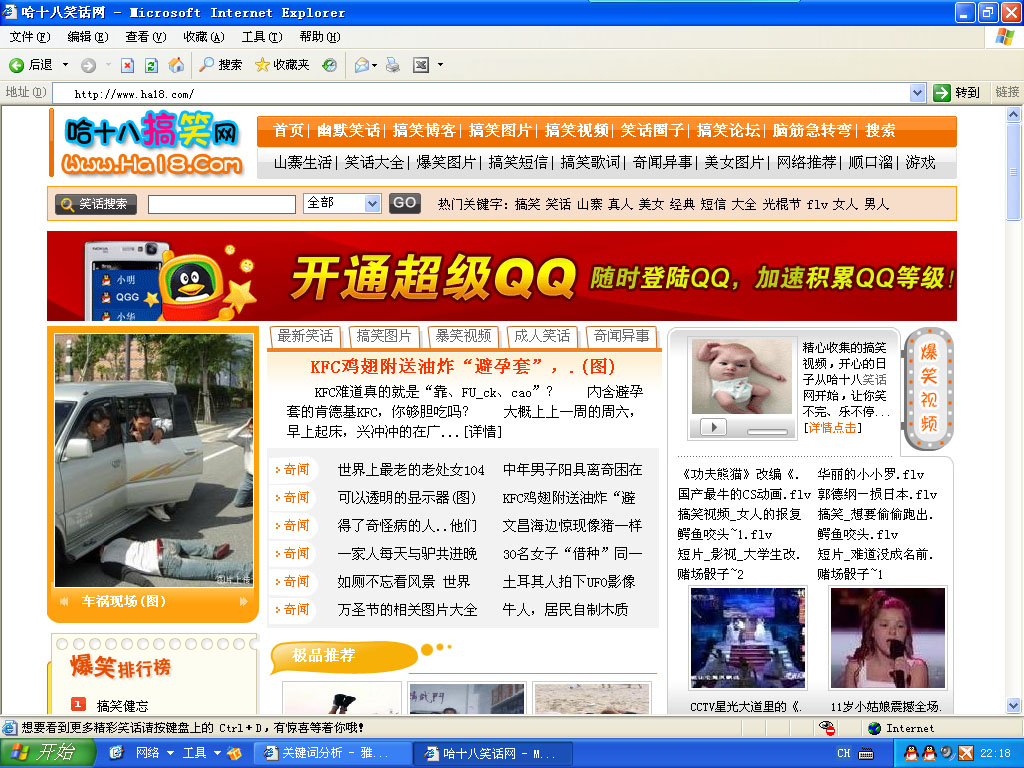This screenshot has height=768, width=1024.
Task: Click the keyboard icon in the system tray
Action: click(866, 754)
